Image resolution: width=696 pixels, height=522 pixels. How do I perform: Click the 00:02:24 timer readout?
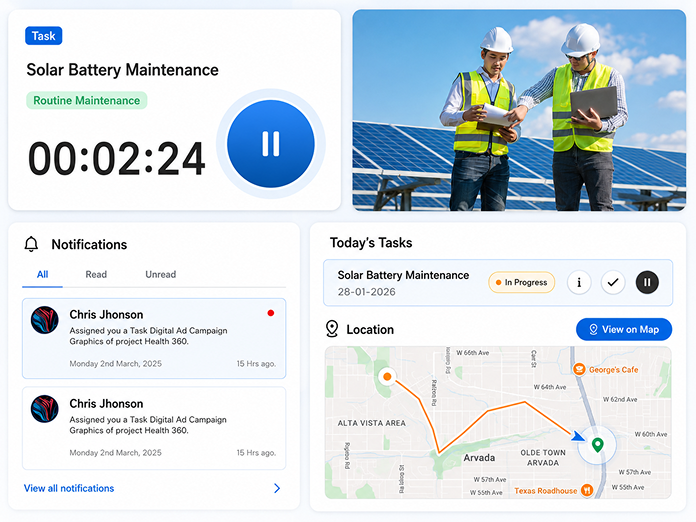117,158
